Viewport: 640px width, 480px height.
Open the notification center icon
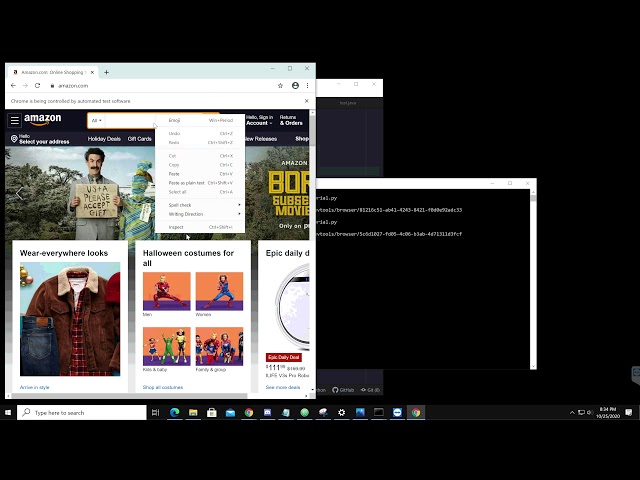pyautogui.click(x=629, y=413)
